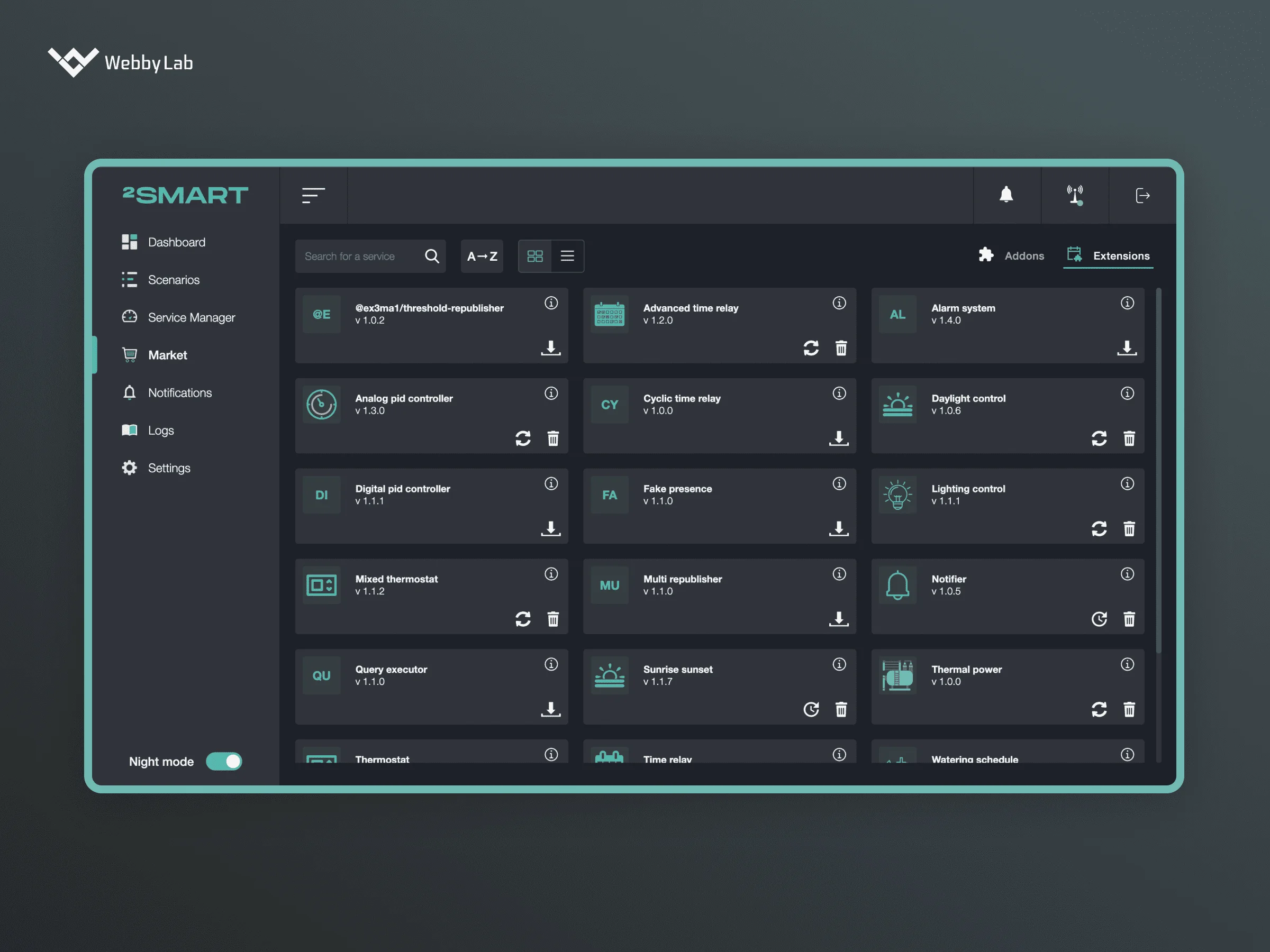The height and width of the screenshot is (952, 1270).
Task: Select the Extensions tab
Action: 1108,255
